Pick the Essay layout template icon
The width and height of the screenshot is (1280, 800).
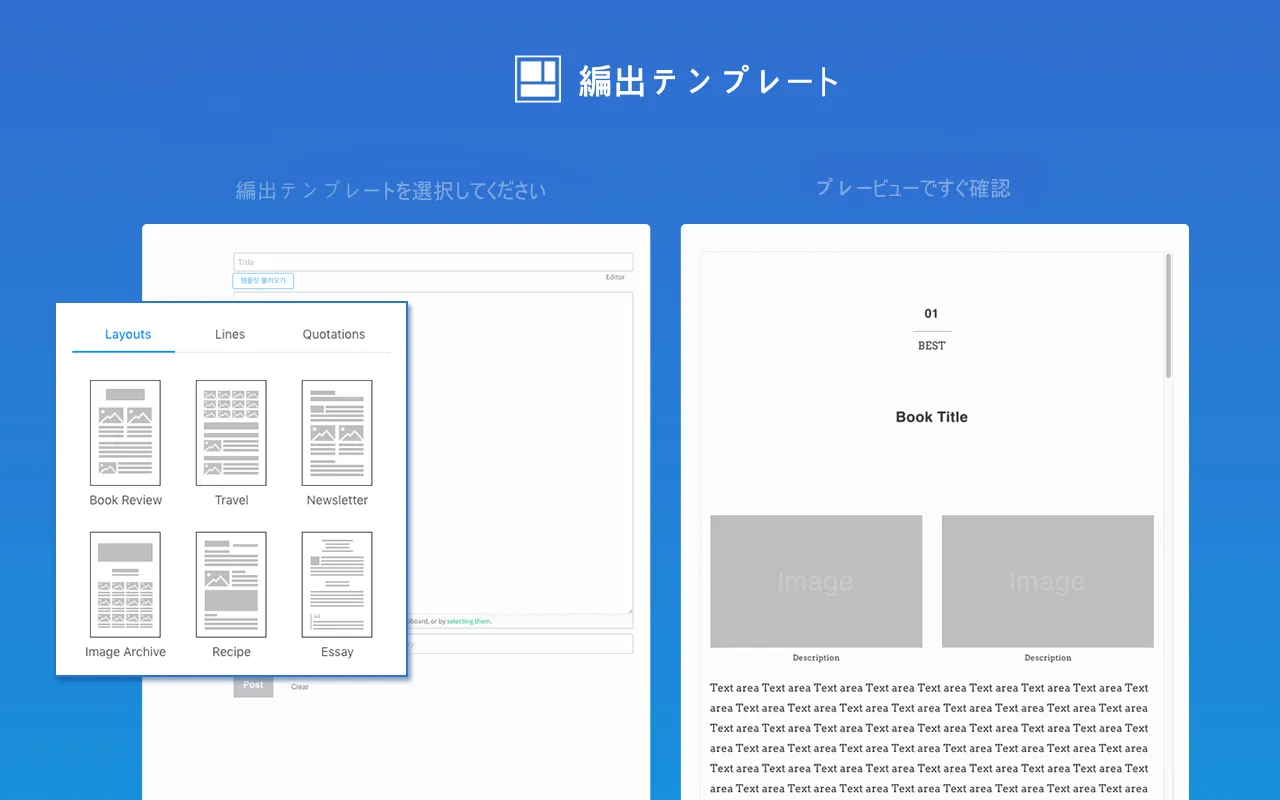point(337,585)
